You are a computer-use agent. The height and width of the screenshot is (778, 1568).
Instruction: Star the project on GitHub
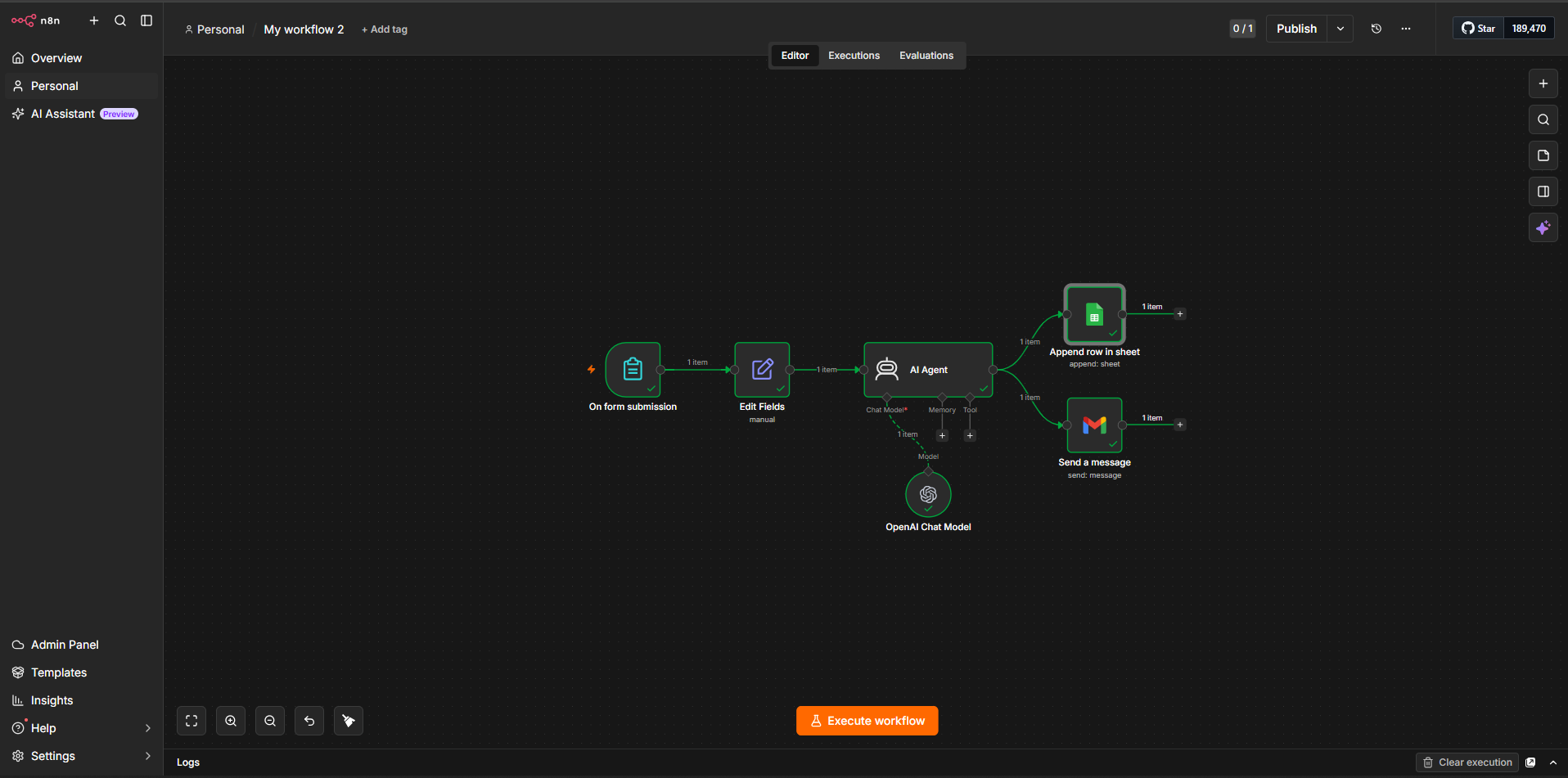point(1479,29)
